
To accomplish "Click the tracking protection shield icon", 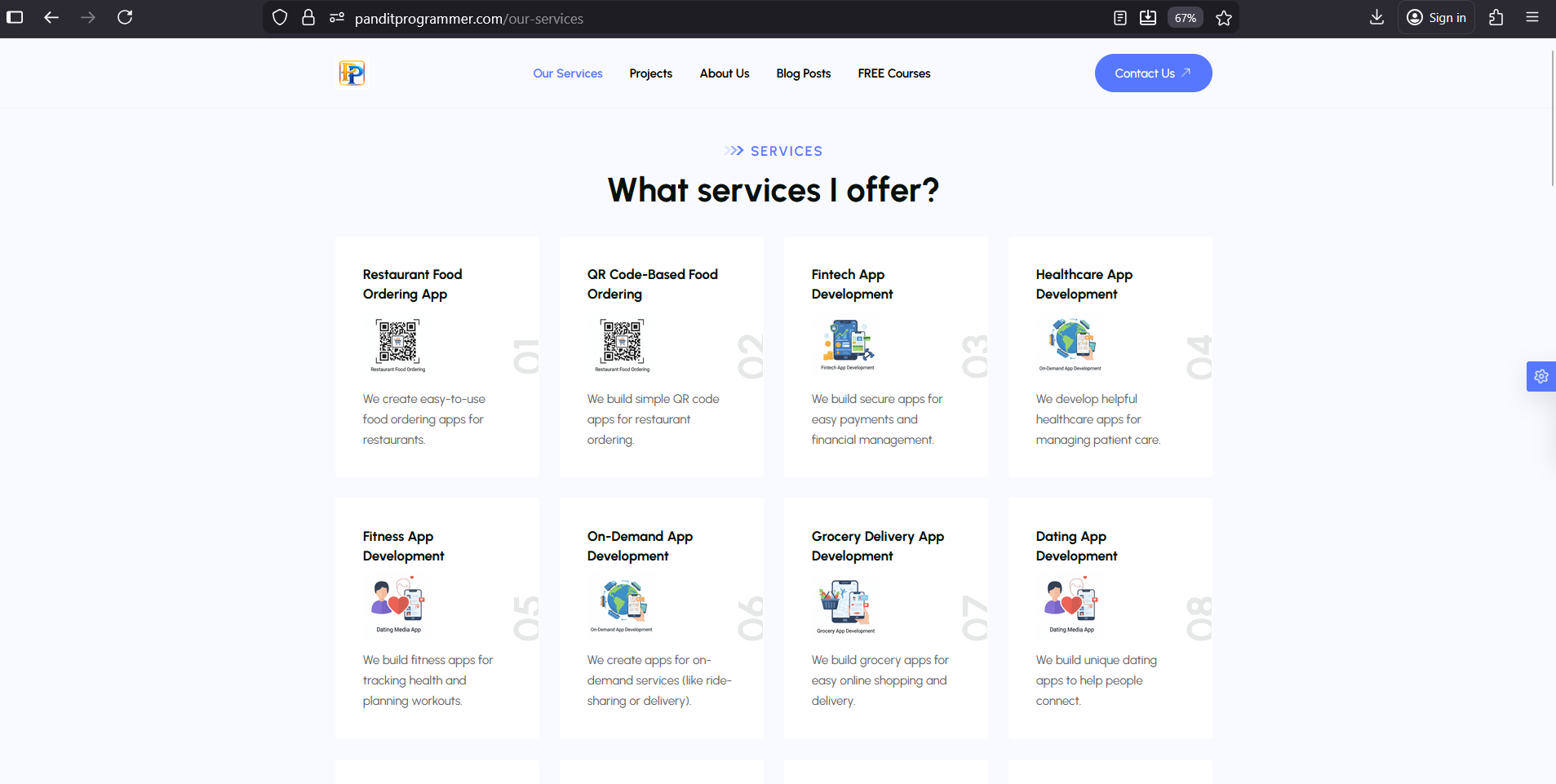I will click(x=280, y=18).
